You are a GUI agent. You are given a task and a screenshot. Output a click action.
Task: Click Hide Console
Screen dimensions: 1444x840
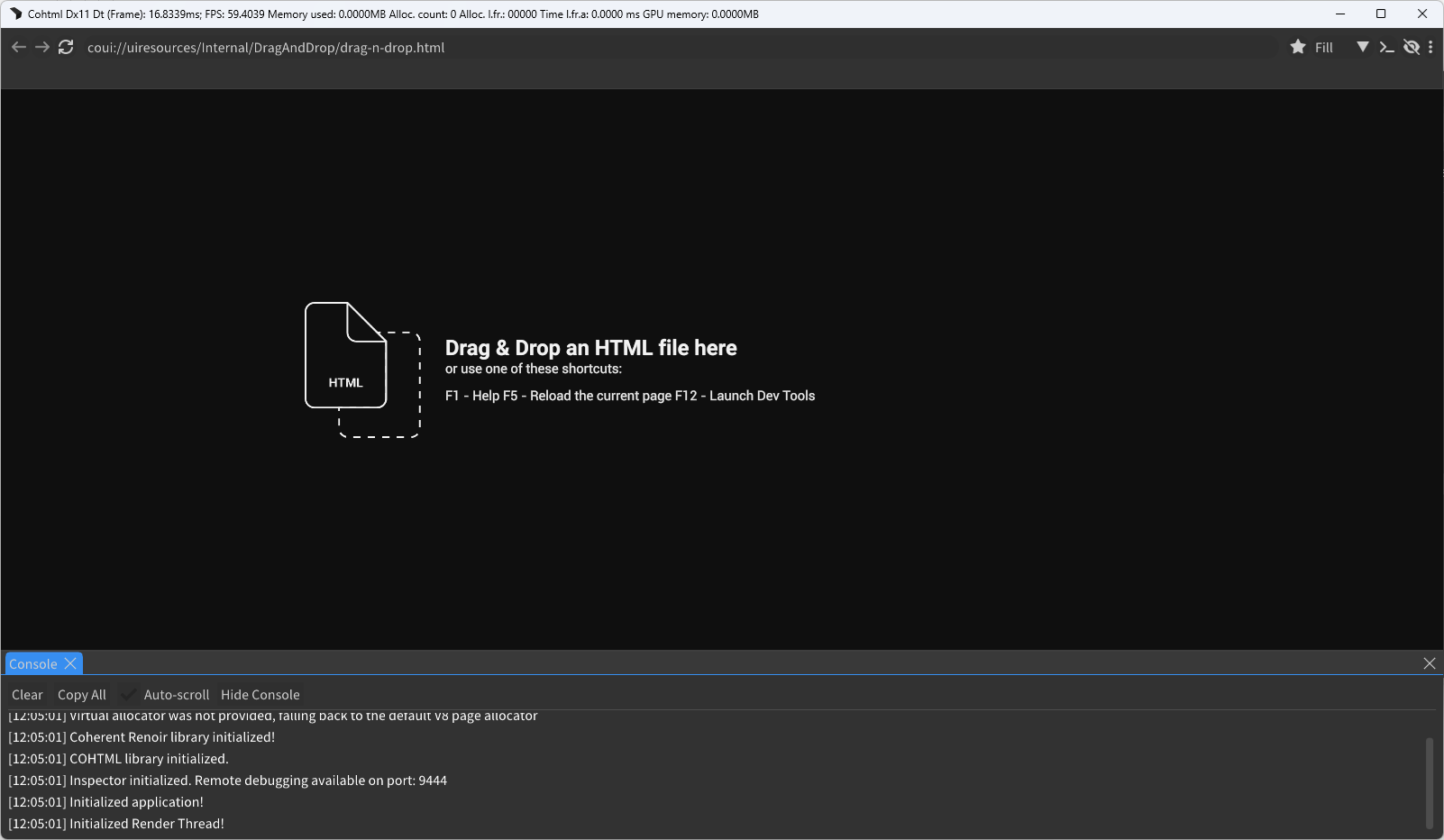tap(260, 695)
